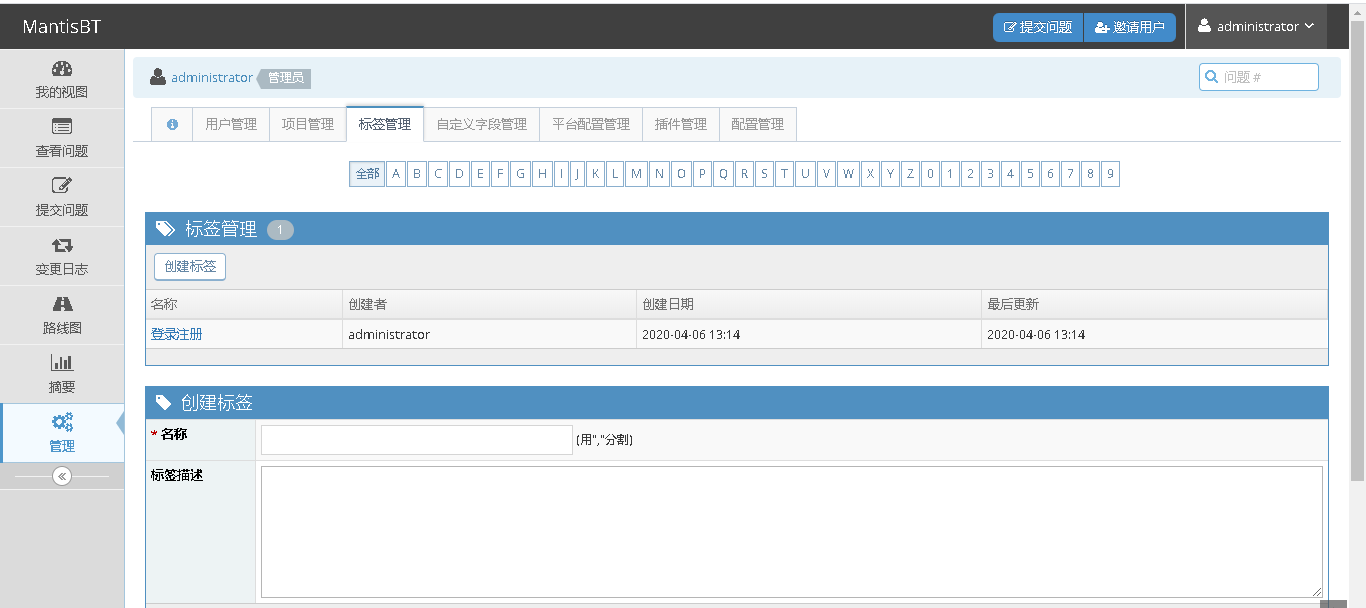Click the 创建标签 button
Image resolution: width=1366 pixels, height=608 pixels.
pos(189,266)
